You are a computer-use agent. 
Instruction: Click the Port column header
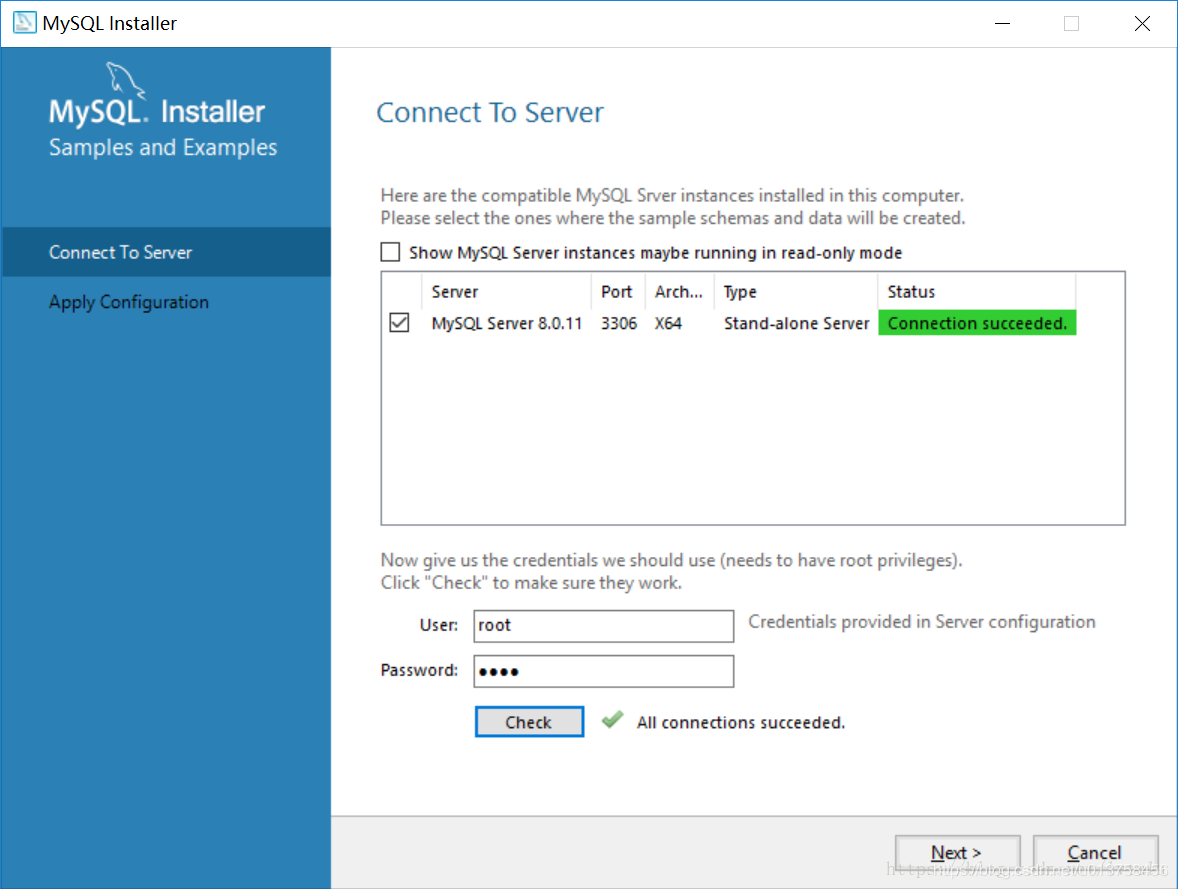point(616,291)
